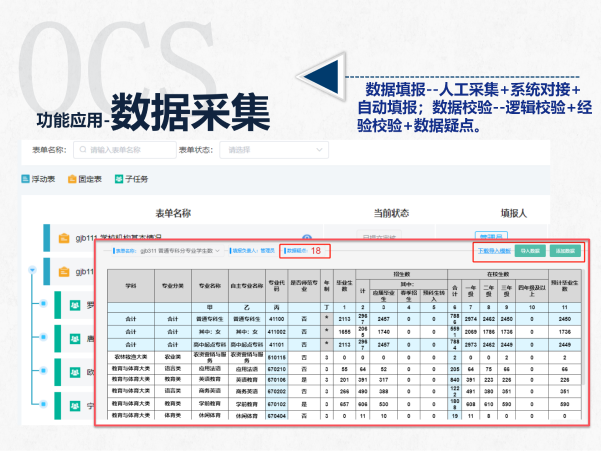Click the 浮动表 table type icon
The width and height of the screenshot is (602, 451).
[x=26, y=180]
